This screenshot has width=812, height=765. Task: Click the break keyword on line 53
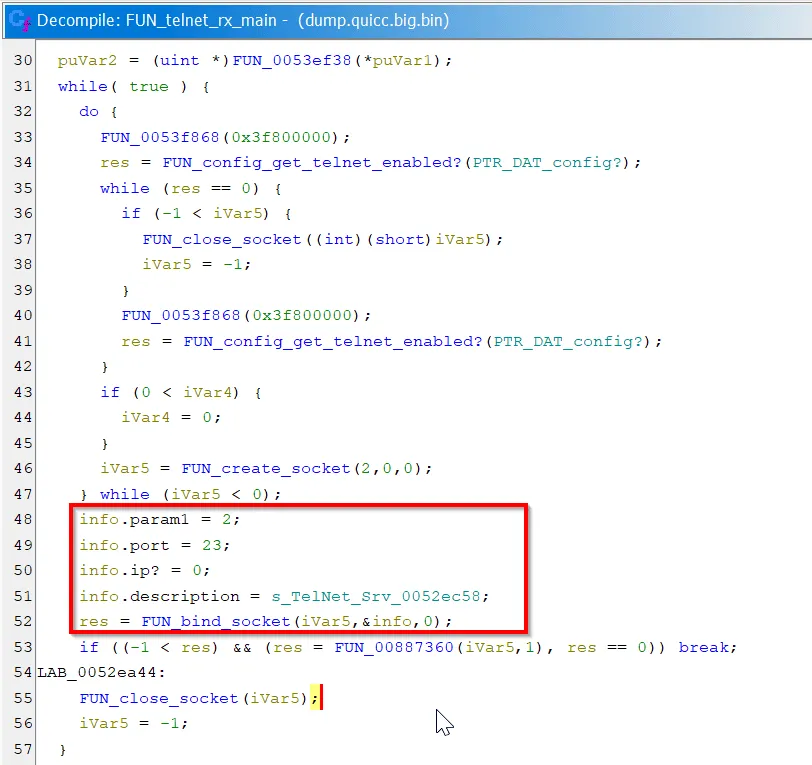(x=706, y=647)
